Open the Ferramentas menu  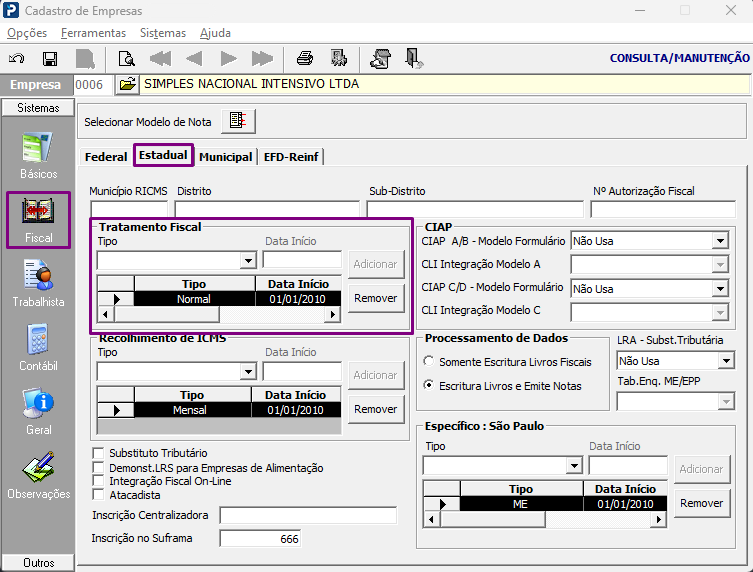pos(93,33)
